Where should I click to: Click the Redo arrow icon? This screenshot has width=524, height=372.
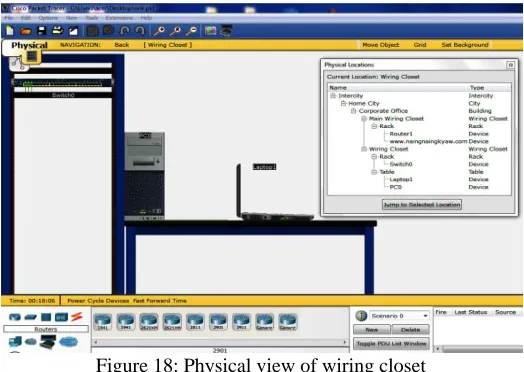click(140, 31)
